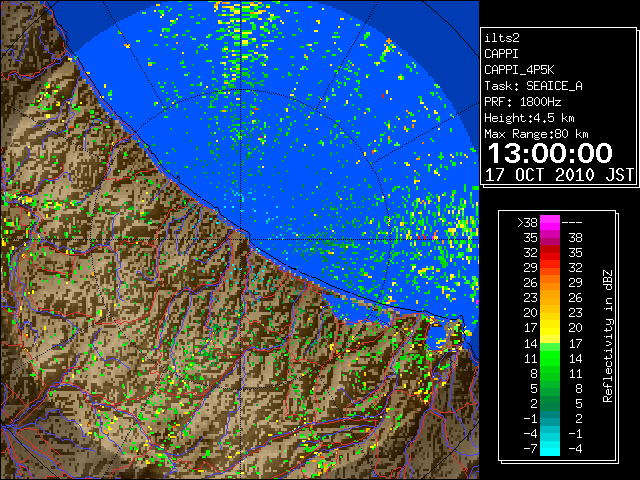
Task: Pick the bright green band of the color scale
Action: coord(550,358)
